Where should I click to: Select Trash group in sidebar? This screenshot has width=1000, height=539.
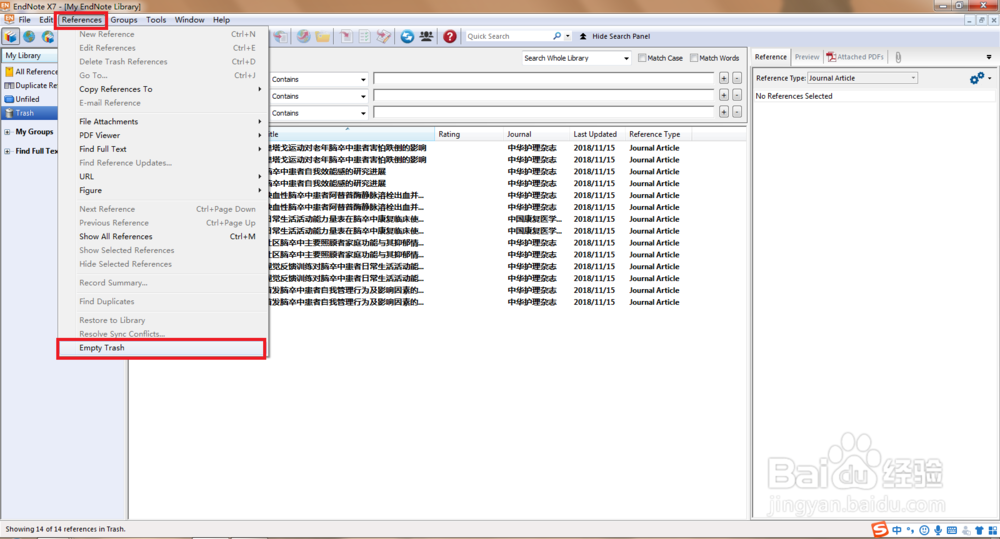pyautogui.click(x=31, y=113)
